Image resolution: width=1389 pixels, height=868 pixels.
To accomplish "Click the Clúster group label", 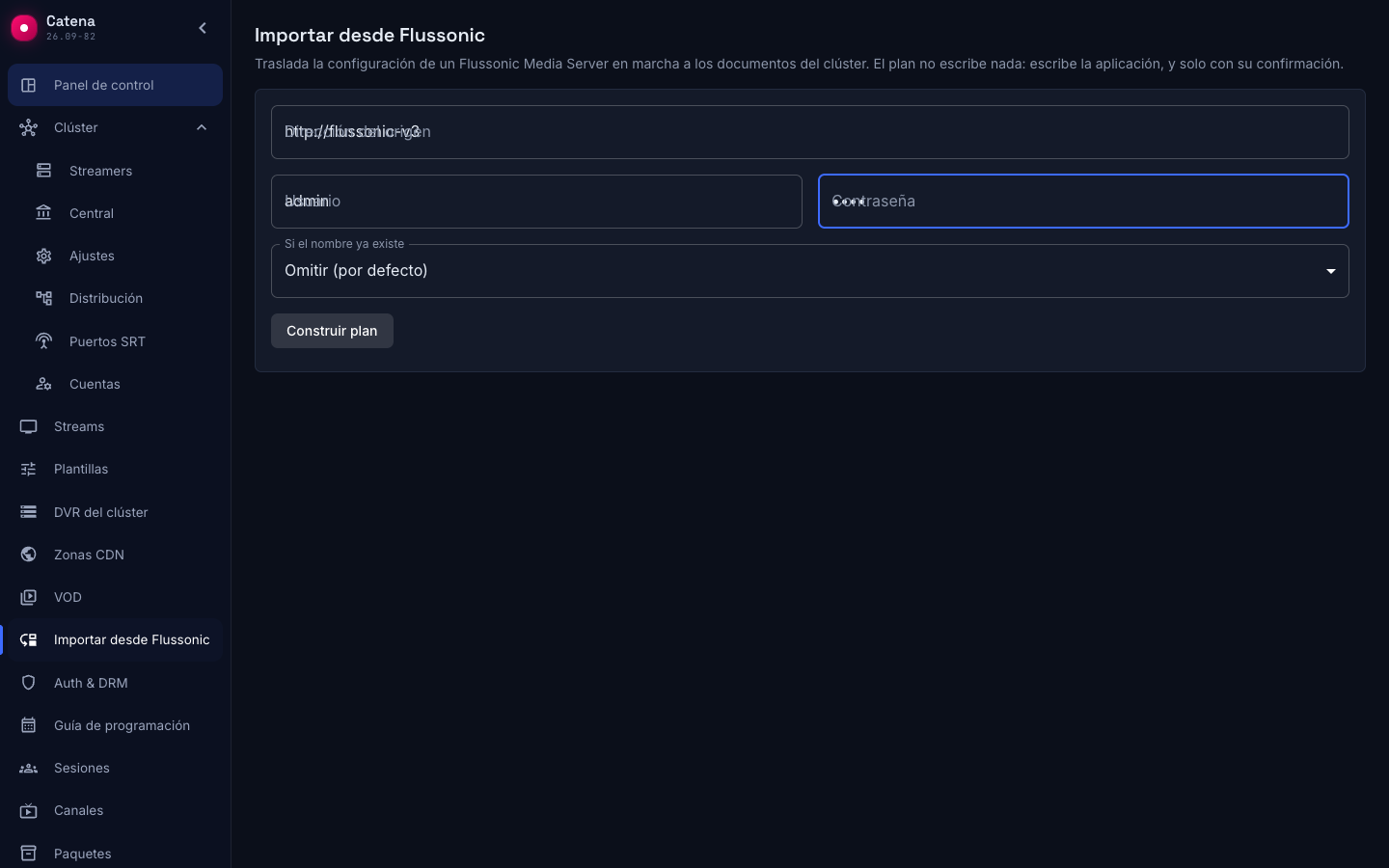I will pyautogui.click(x=76, y=127).
